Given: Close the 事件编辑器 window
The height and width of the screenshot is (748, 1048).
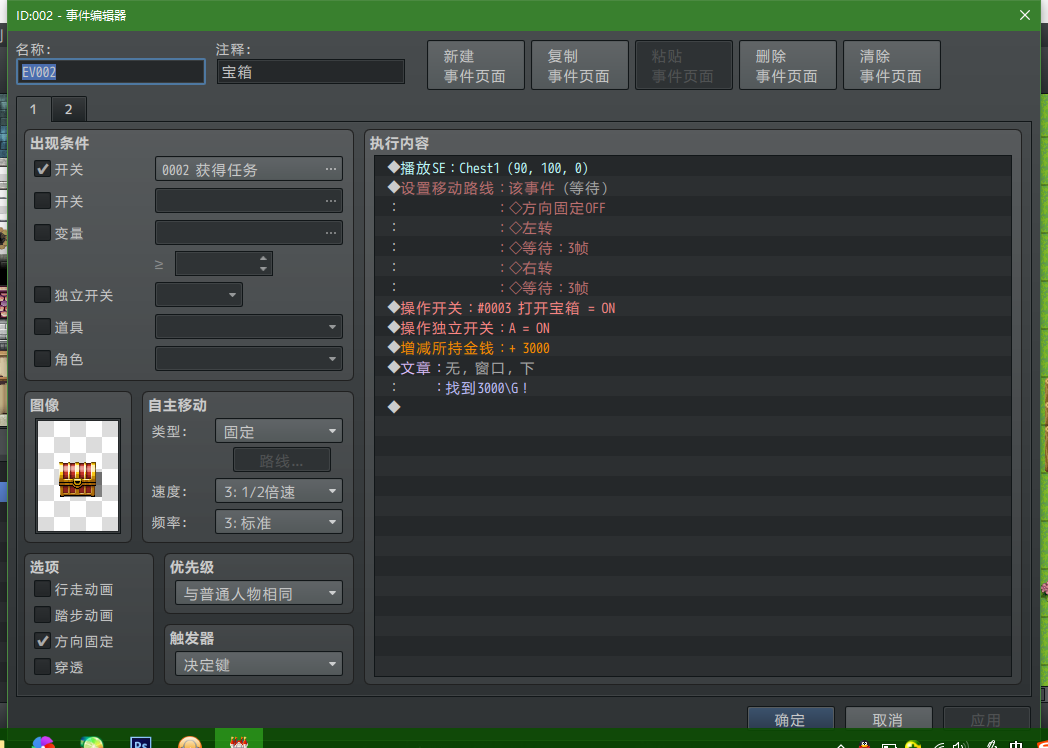Looking at the screenshot, I should (1025, 15).
